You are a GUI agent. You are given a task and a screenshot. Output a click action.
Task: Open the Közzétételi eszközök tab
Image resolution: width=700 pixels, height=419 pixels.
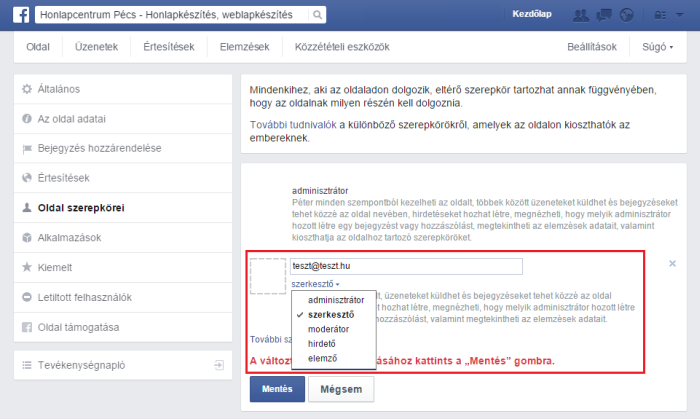pos(342,47)
